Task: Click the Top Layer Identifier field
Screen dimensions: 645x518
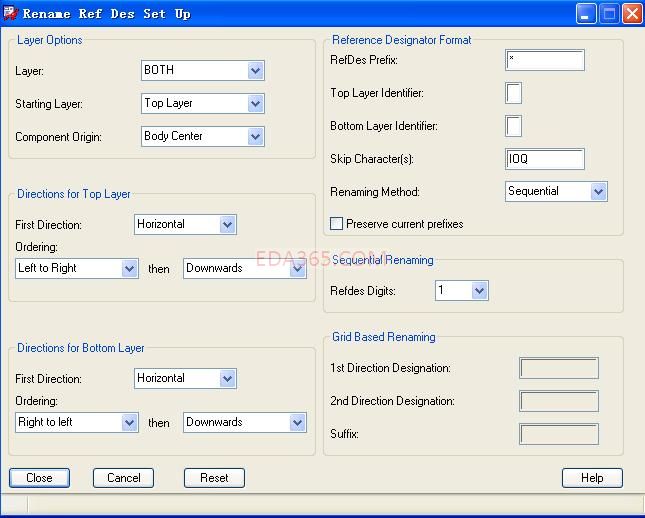Action: (513, 93)
